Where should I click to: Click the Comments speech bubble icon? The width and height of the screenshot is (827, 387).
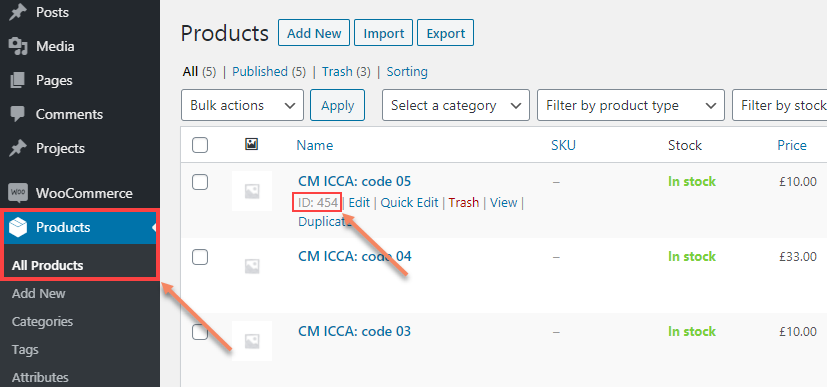[x=17, y=114]
